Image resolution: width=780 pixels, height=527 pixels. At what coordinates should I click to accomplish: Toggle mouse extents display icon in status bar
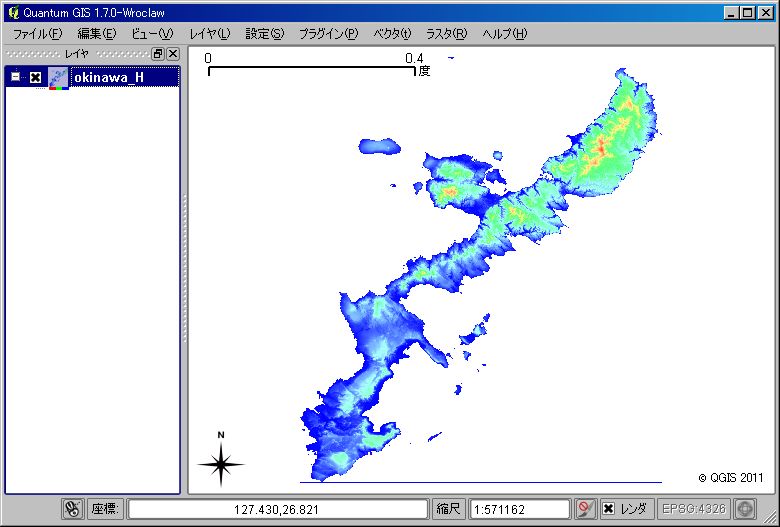[x=73, y=509]
